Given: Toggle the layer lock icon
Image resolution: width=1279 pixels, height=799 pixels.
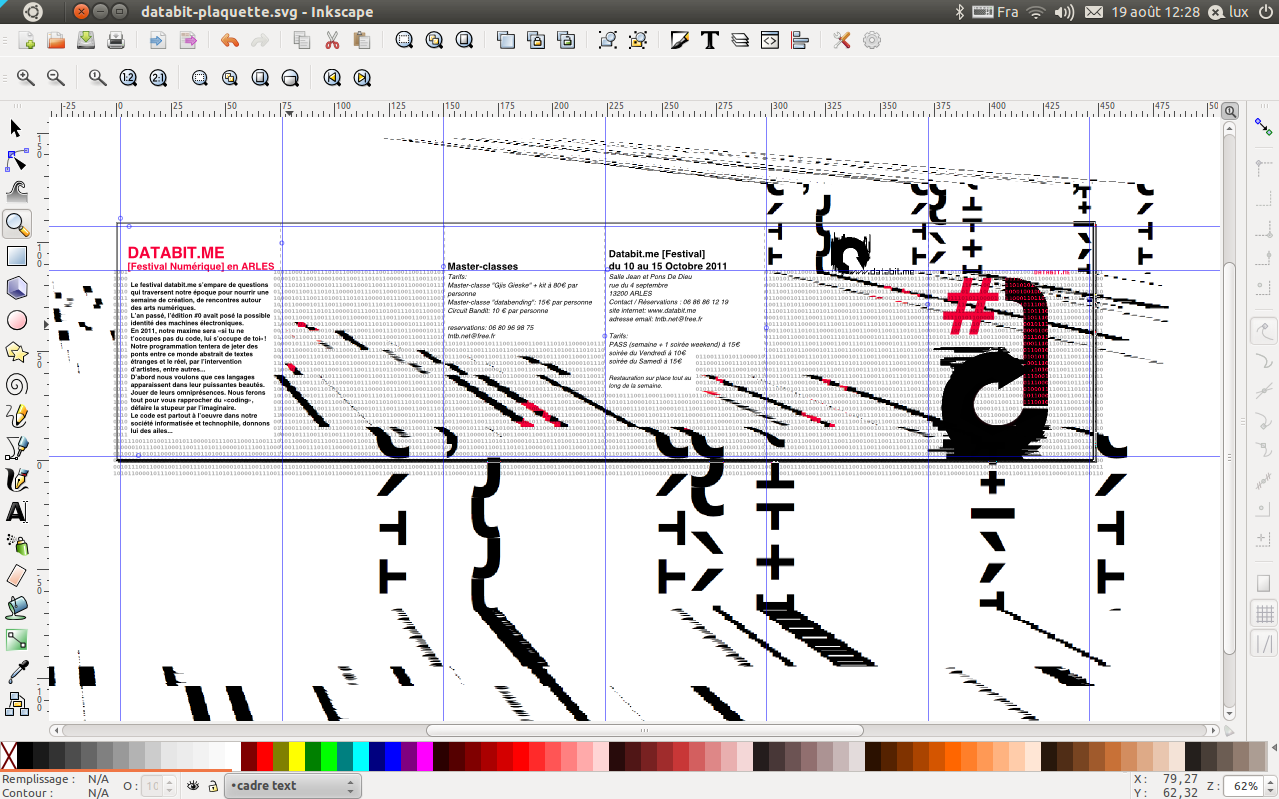Looking at the screenshot, I should point(212,786).
